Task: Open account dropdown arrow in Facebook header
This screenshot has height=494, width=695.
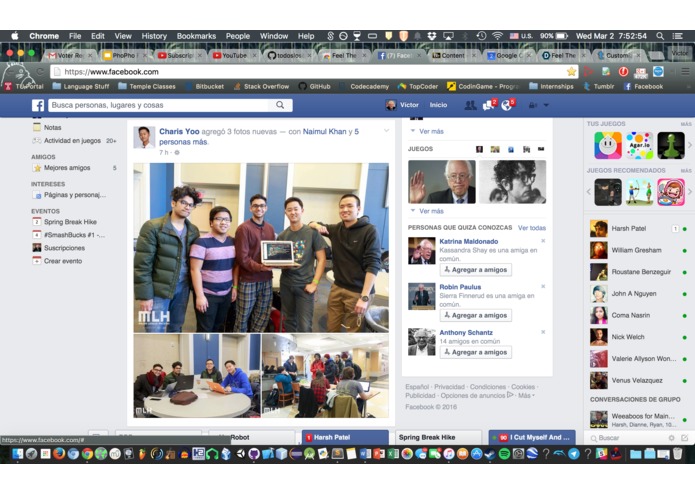Action: click(x=546, y=105)
